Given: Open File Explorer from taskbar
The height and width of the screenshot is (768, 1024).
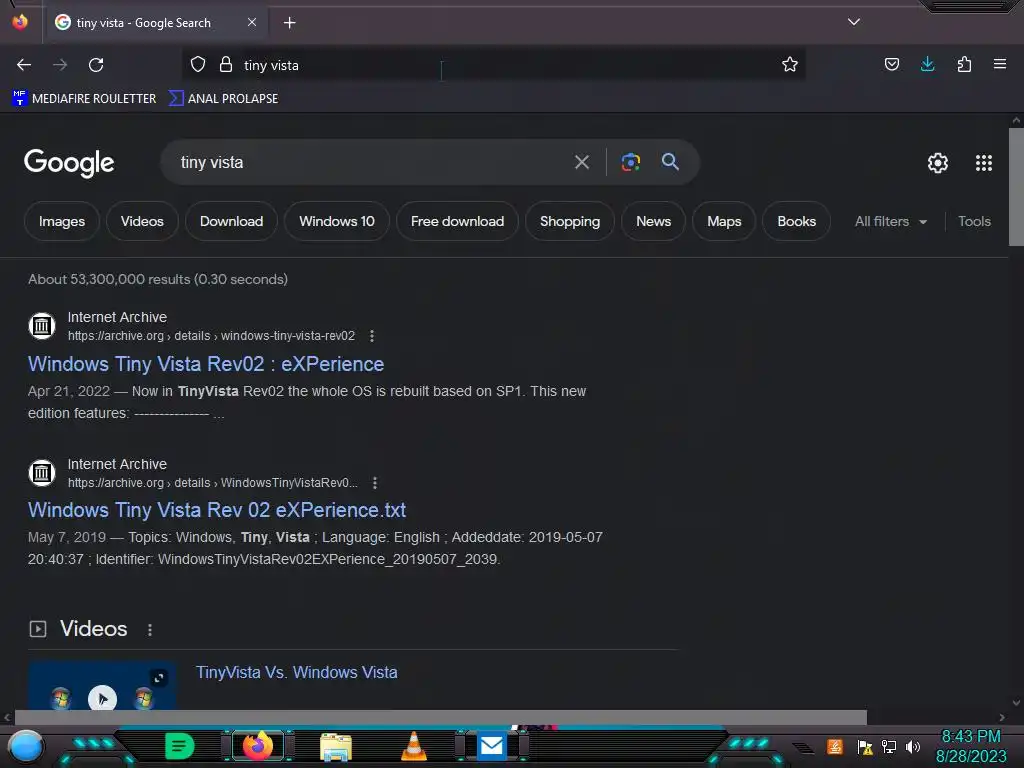Looking at the screenshot, I should tap(336, 746).
